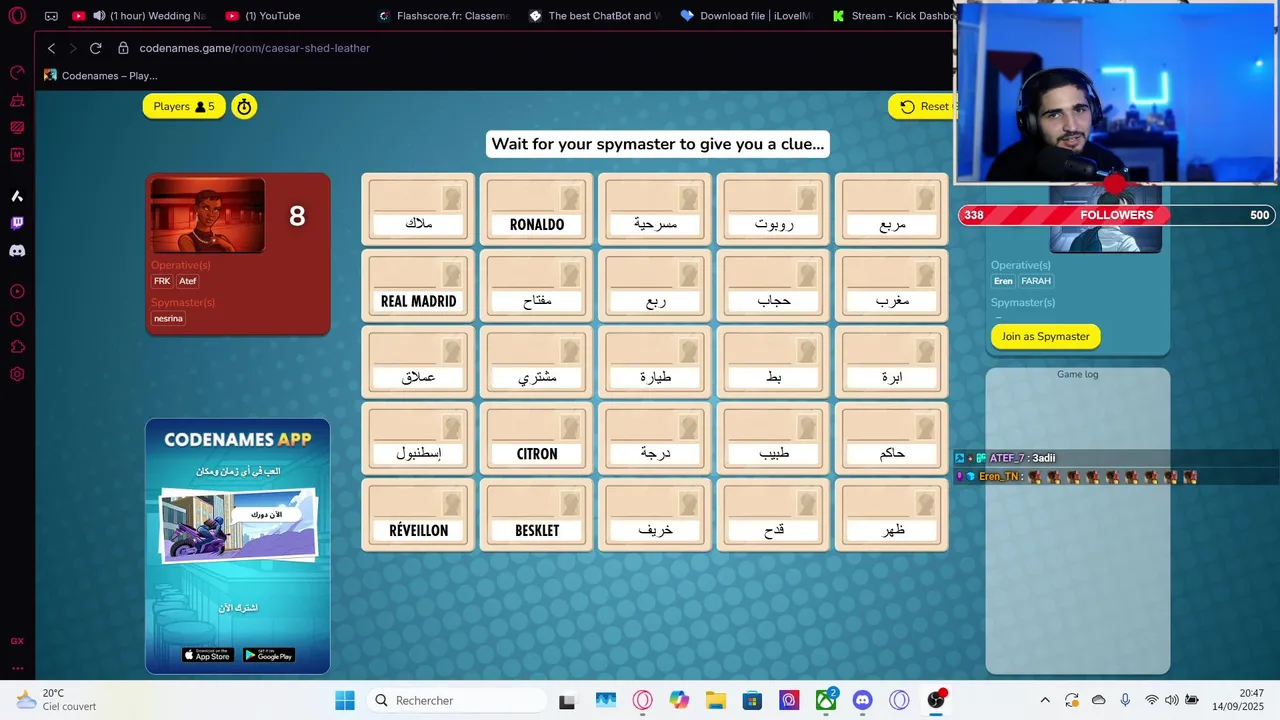Select the REAL MADRID card

[x=418, y=286]
